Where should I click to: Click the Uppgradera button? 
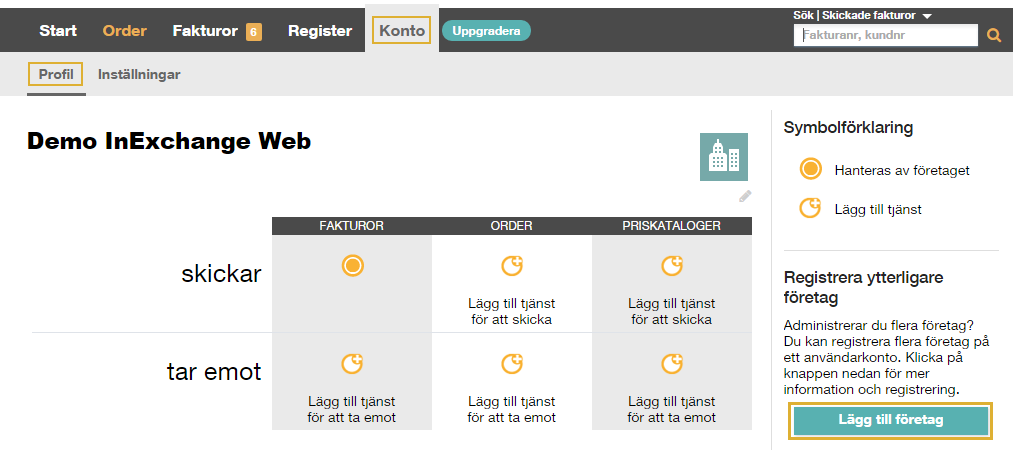[486, 30]
